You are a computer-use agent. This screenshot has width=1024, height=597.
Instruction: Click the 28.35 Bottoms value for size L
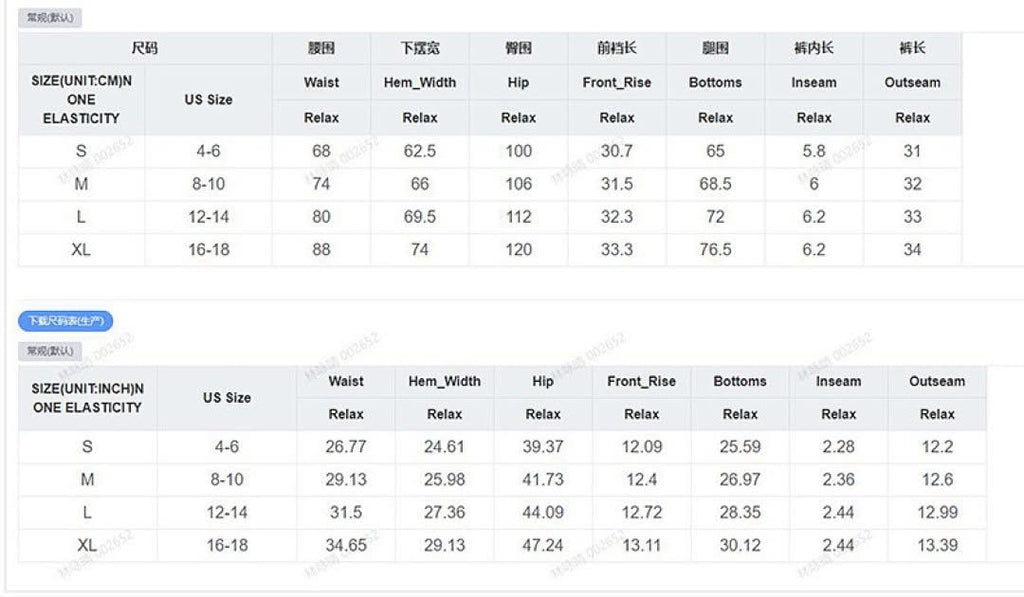click(x=740, y=513)
